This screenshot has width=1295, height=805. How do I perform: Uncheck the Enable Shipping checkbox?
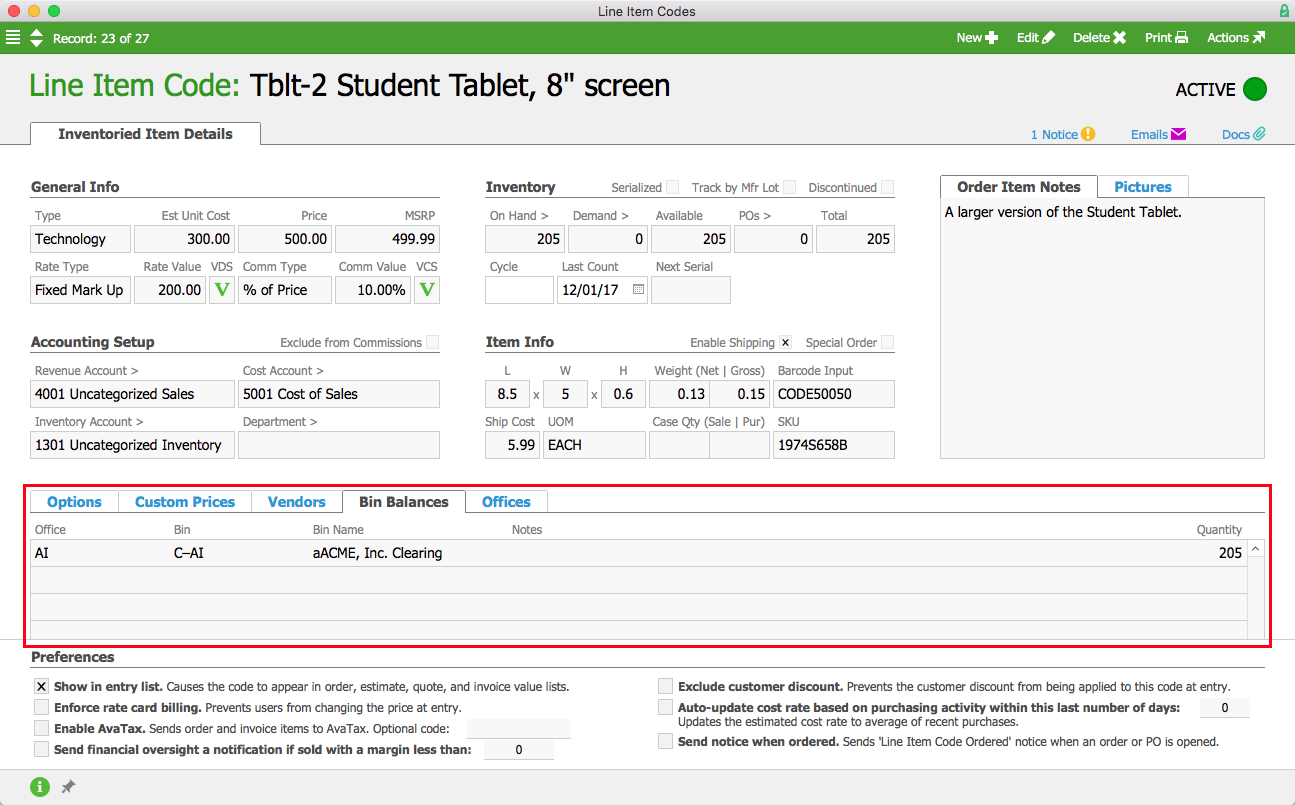click(x=785, y=342)
